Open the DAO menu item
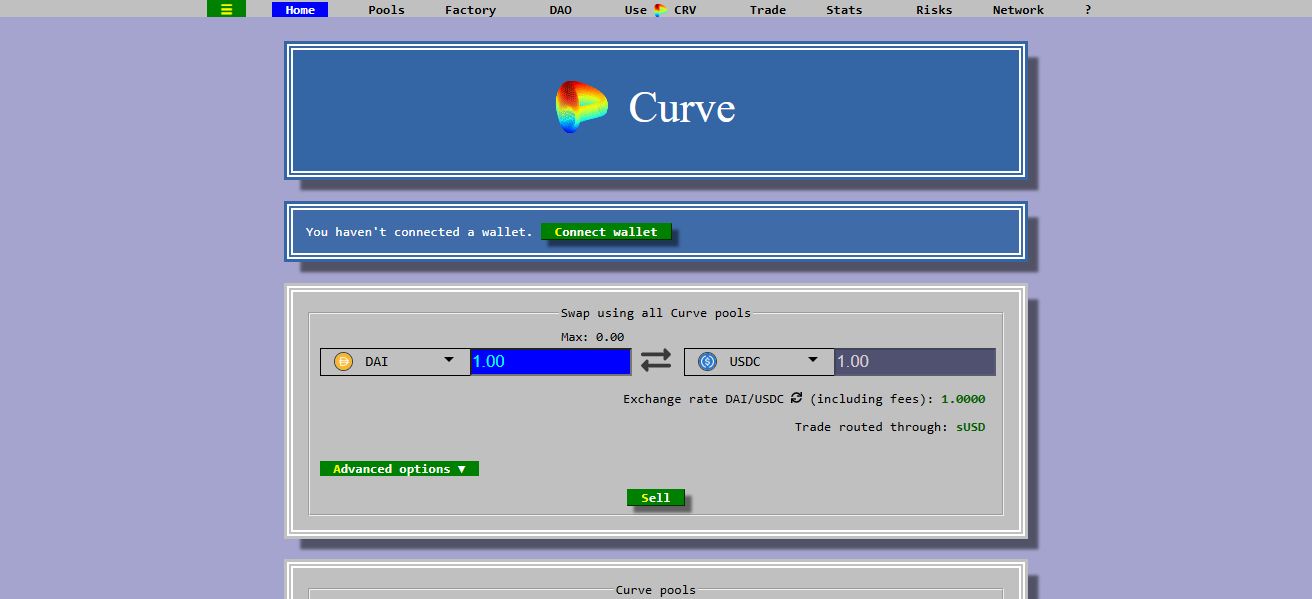The image size is (1312, 599). click(x=560, y=10)
